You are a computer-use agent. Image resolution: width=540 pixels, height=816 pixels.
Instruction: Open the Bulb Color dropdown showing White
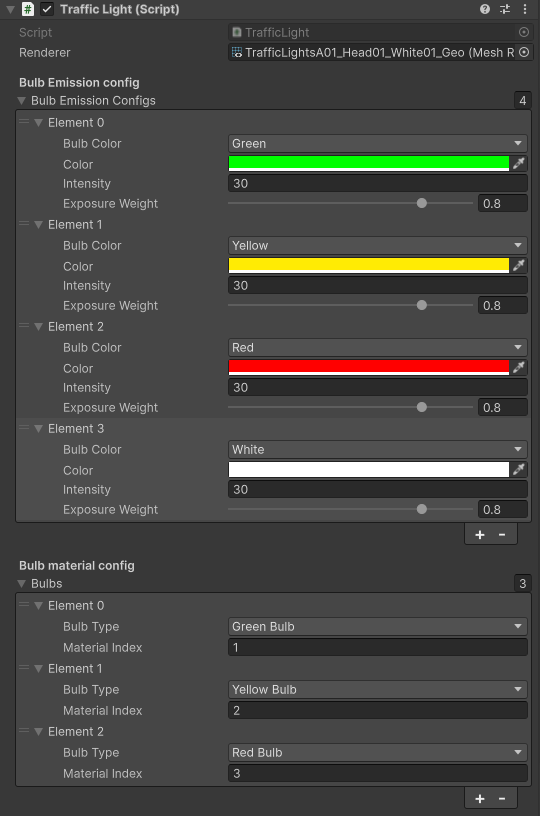pyautogui.click(x=377, y=449)
